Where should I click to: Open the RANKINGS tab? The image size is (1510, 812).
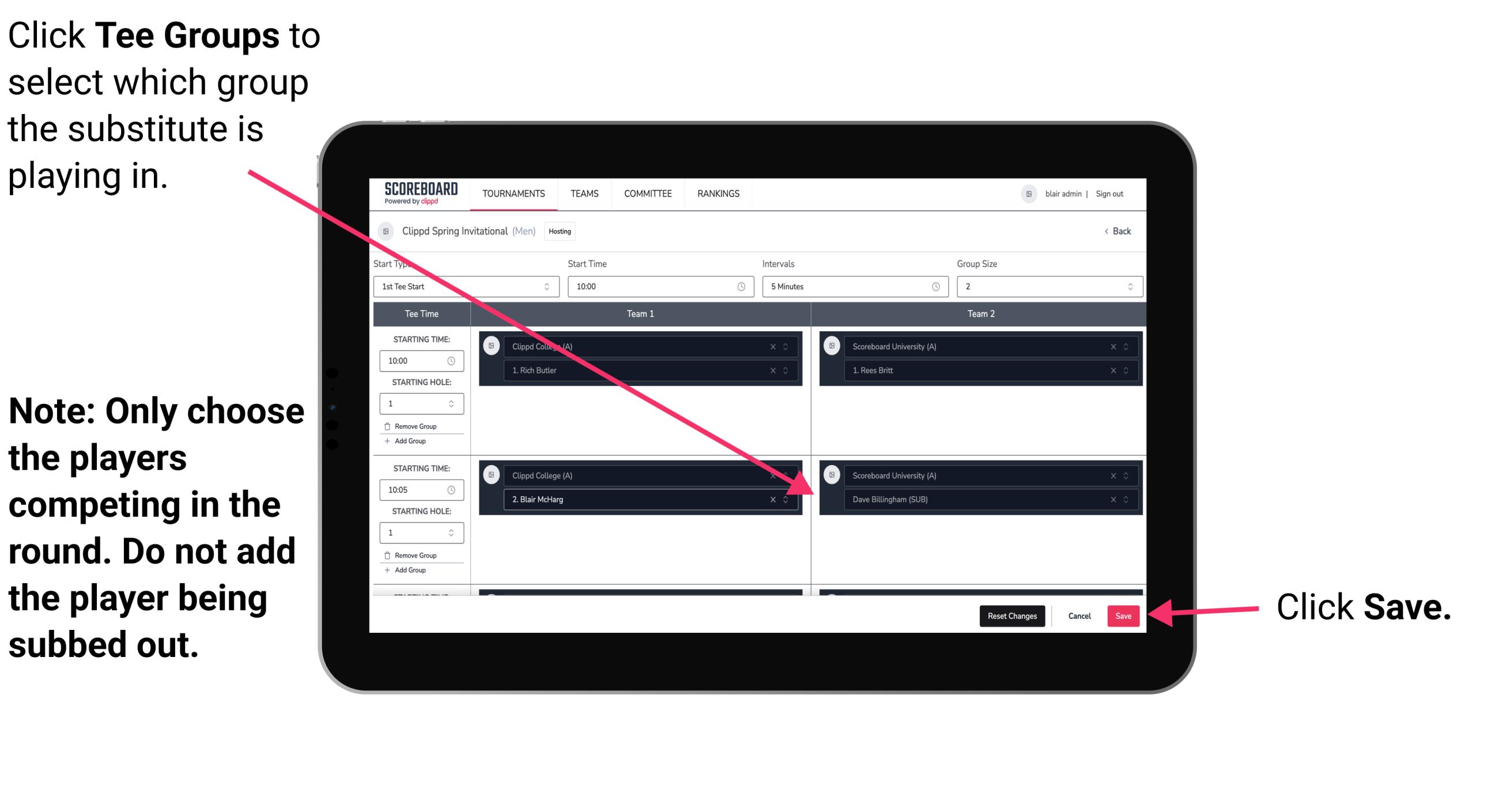(719, 194)
